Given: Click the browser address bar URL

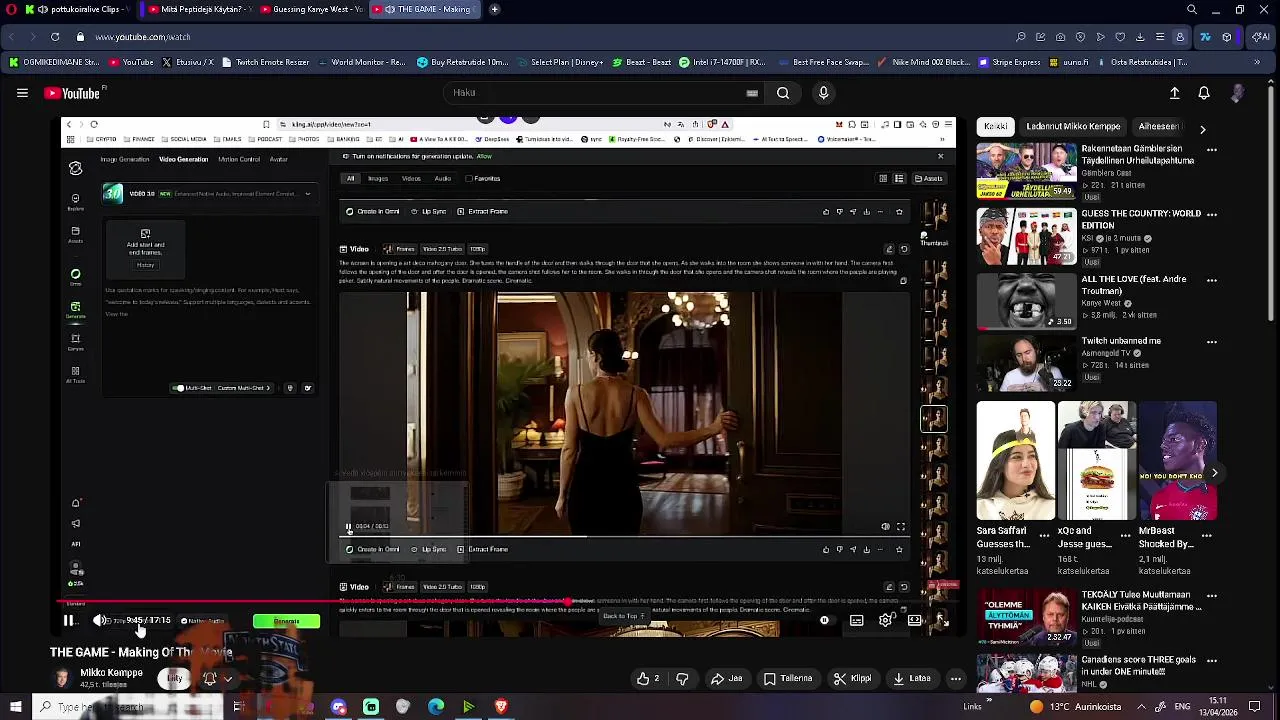Looking at the screenshot, I should tap(143, 37).
